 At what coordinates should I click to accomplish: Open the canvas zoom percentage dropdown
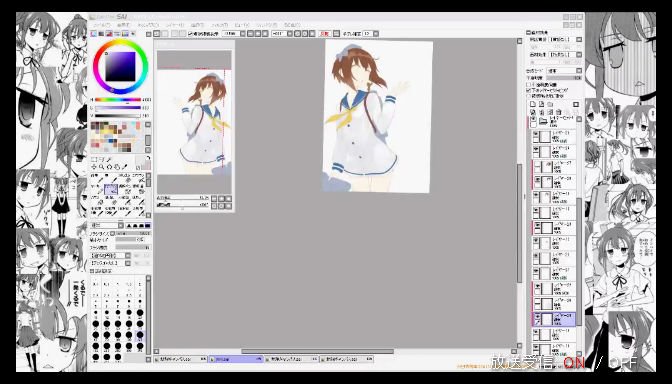(243, 34)
